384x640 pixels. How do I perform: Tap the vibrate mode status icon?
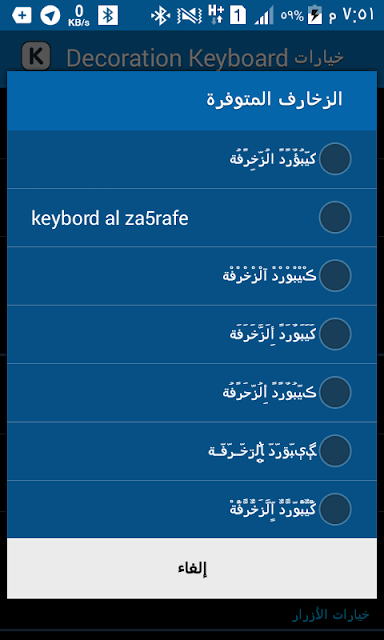189,16
